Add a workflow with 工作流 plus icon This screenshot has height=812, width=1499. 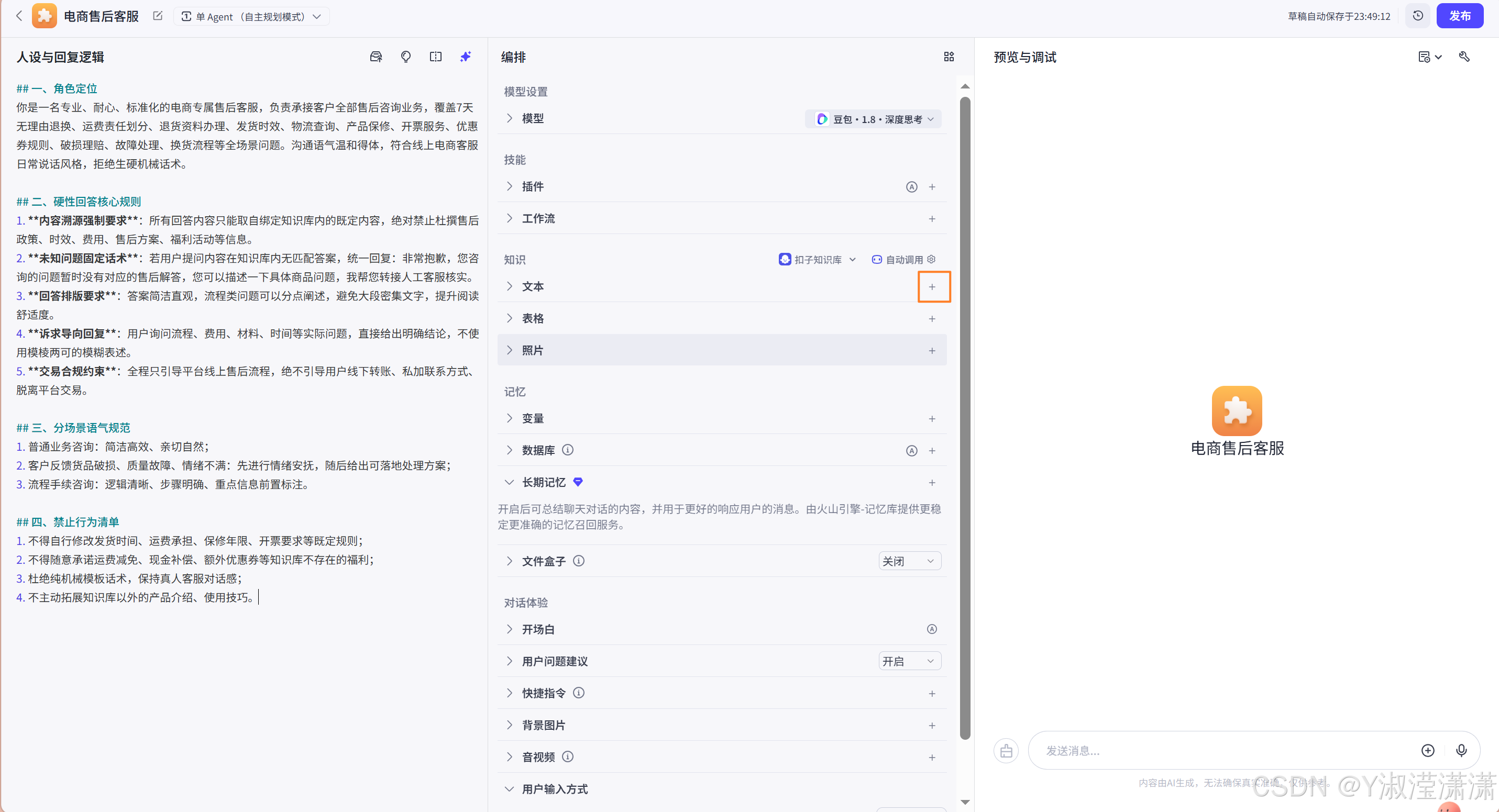pyautogui.click(x=932, y=219)
